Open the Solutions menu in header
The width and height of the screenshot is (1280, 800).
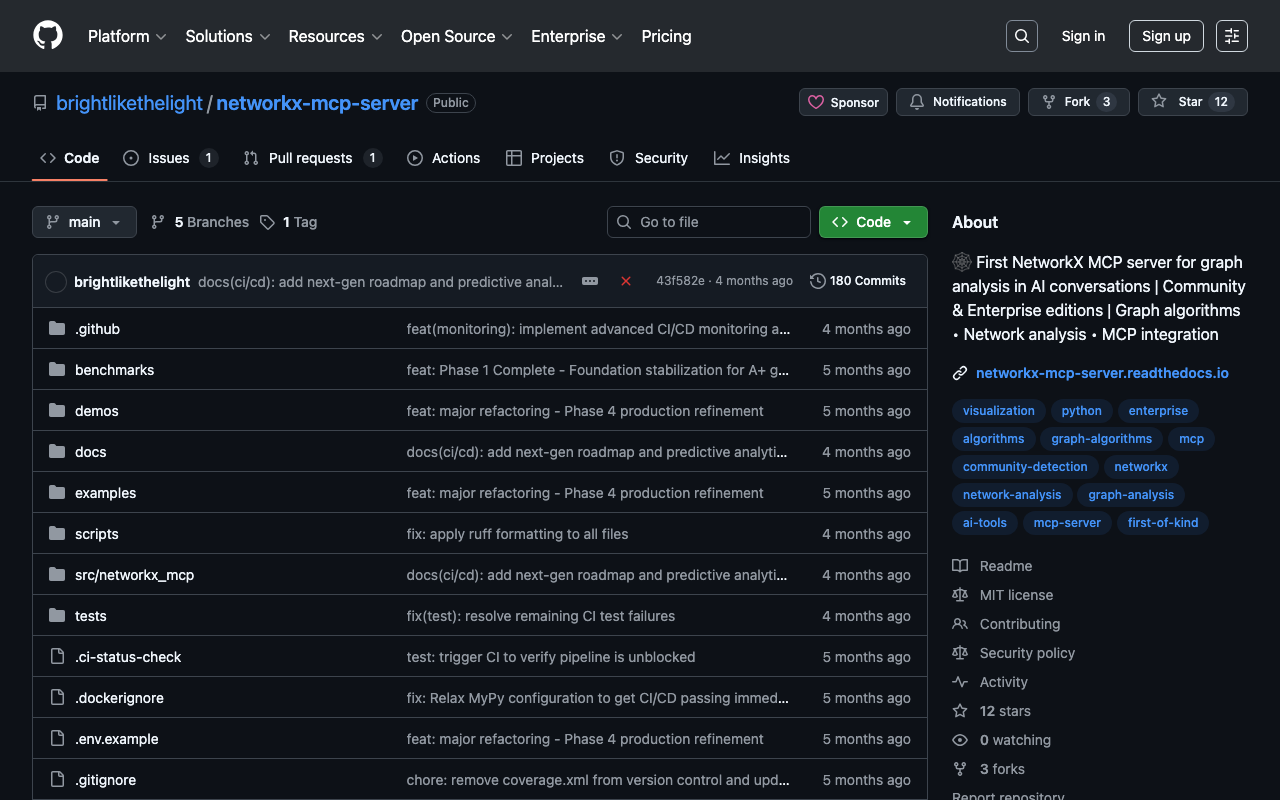227,36
